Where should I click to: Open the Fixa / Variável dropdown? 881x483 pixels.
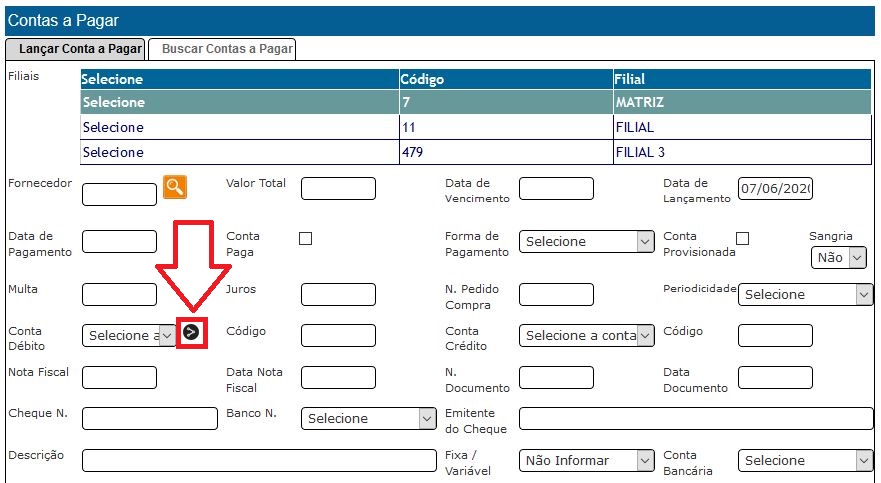click(587, 461)
